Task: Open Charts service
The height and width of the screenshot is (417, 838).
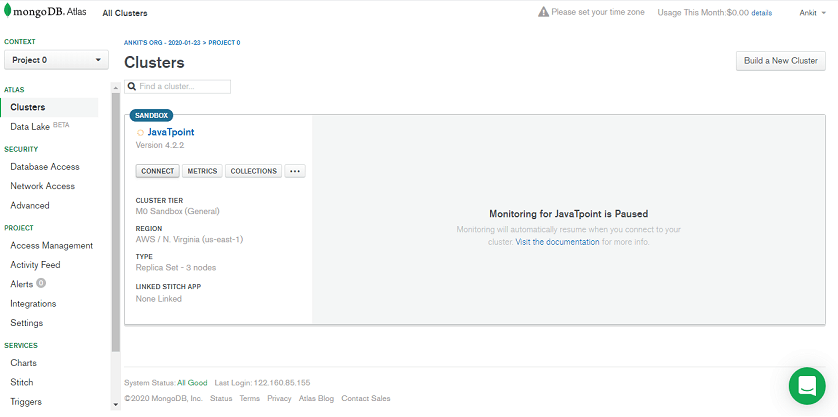Action: click(24, 362)
